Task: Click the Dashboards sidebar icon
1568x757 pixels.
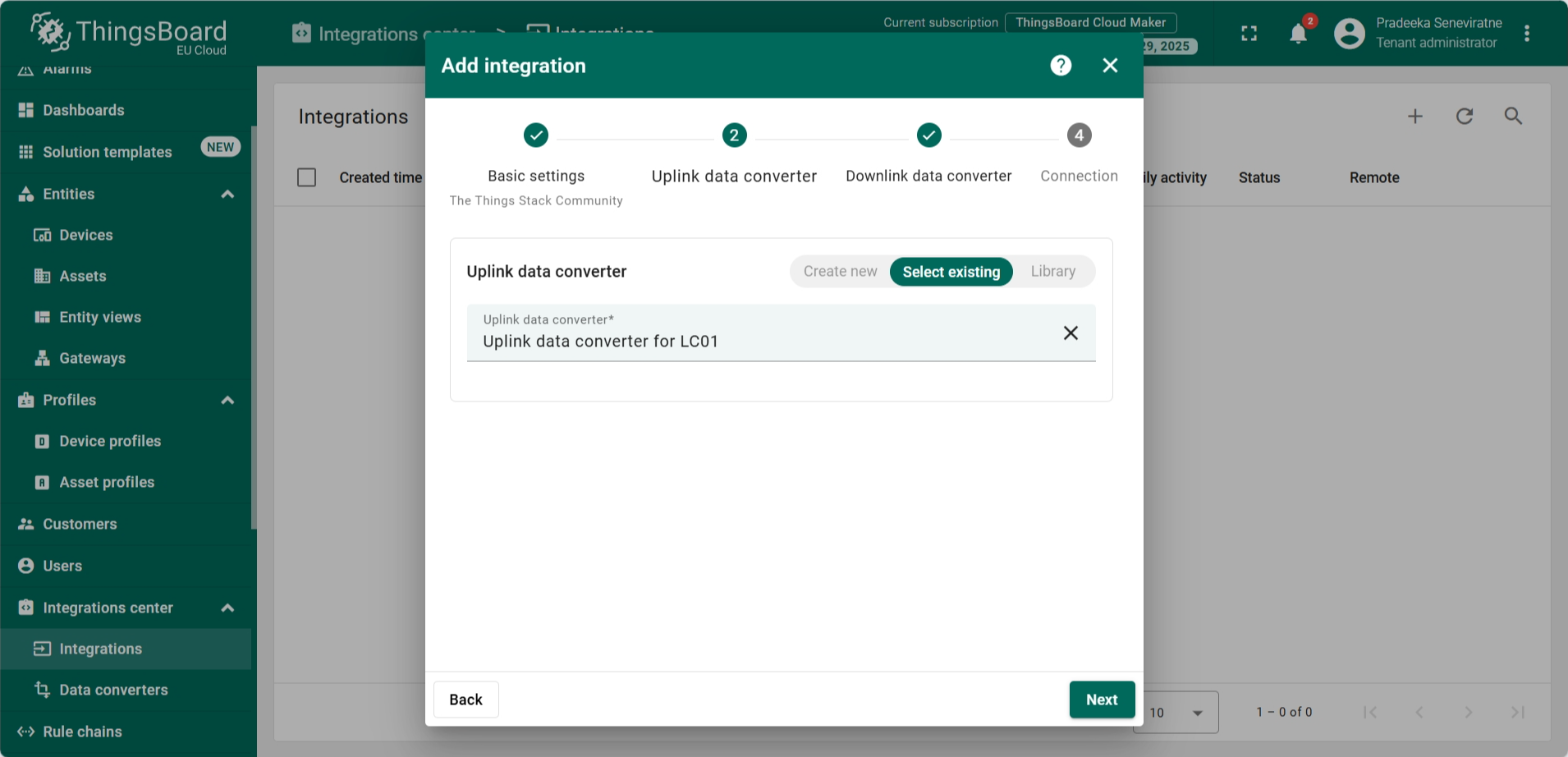Action: coord(26,110)
